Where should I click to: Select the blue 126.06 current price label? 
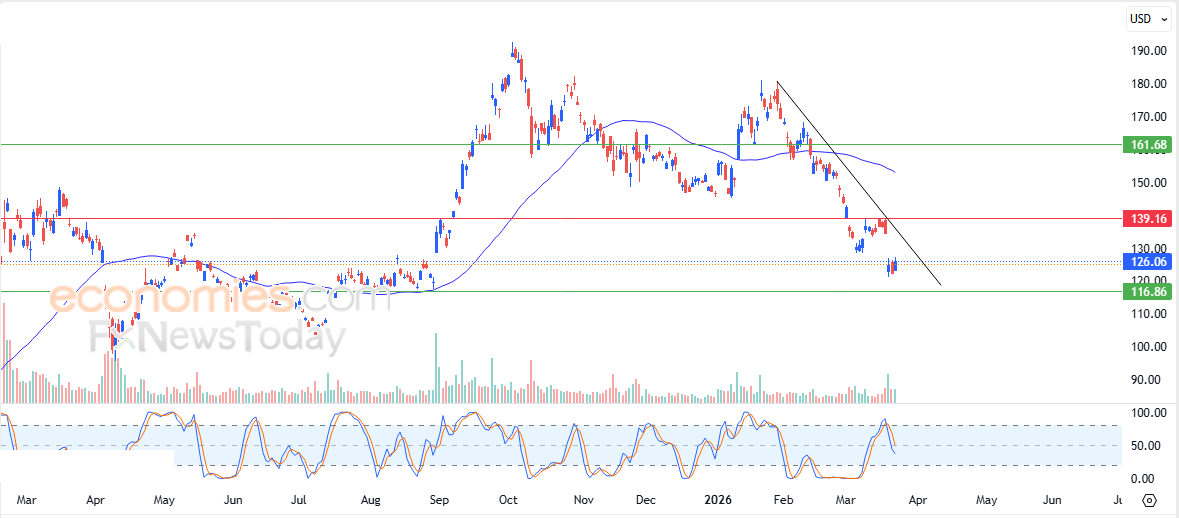click(x=1147, y=262)
